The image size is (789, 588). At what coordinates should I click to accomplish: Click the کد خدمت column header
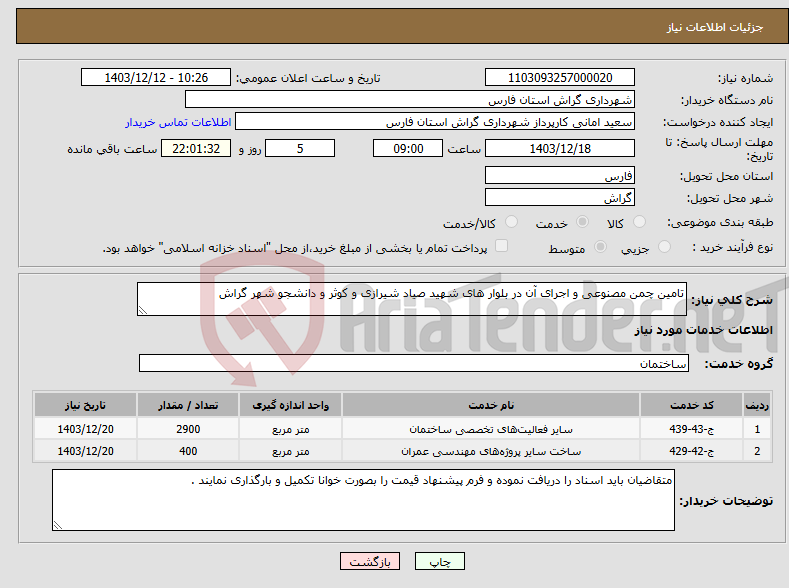[692, 405]
